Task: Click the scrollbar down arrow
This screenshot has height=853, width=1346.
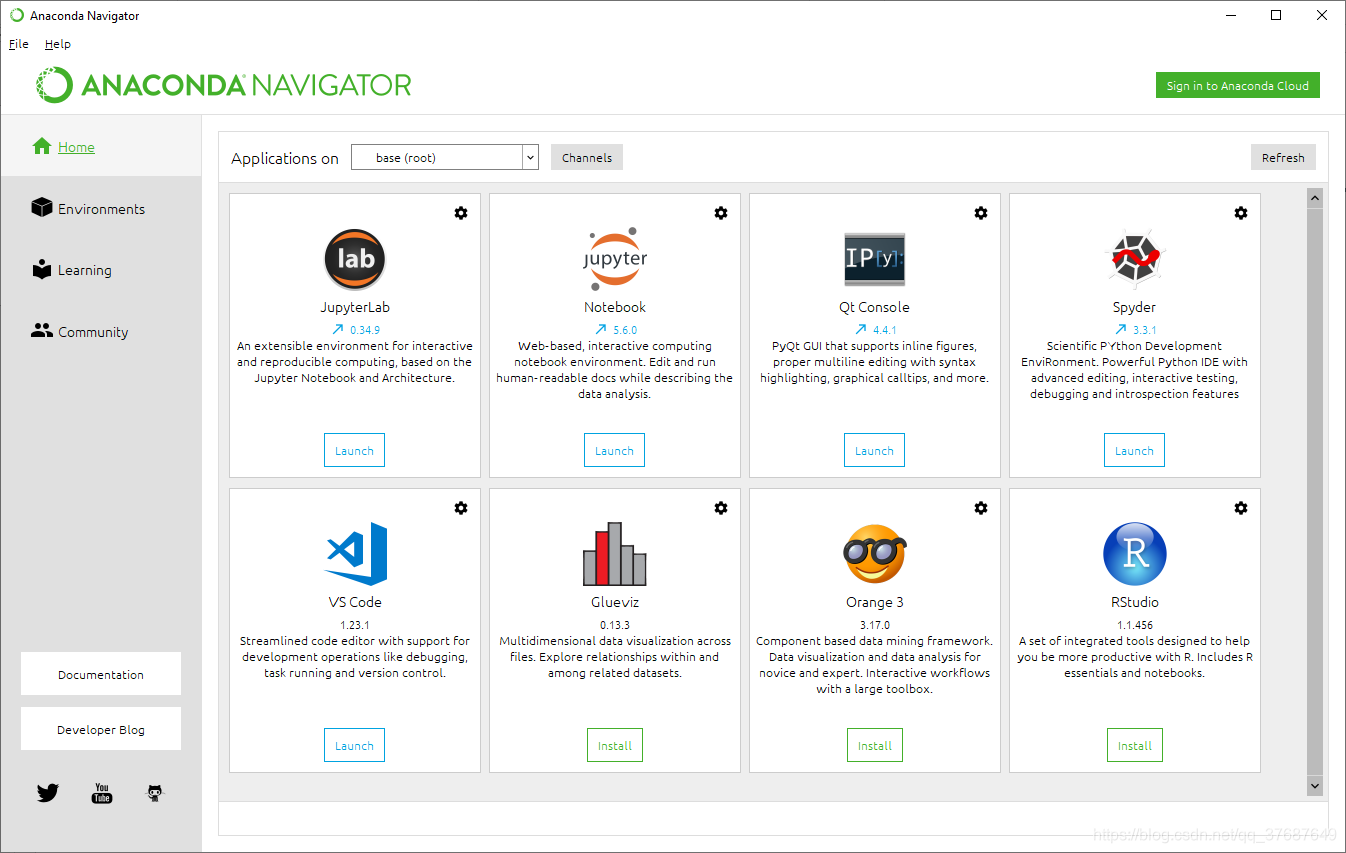Action: point(1314,786)
